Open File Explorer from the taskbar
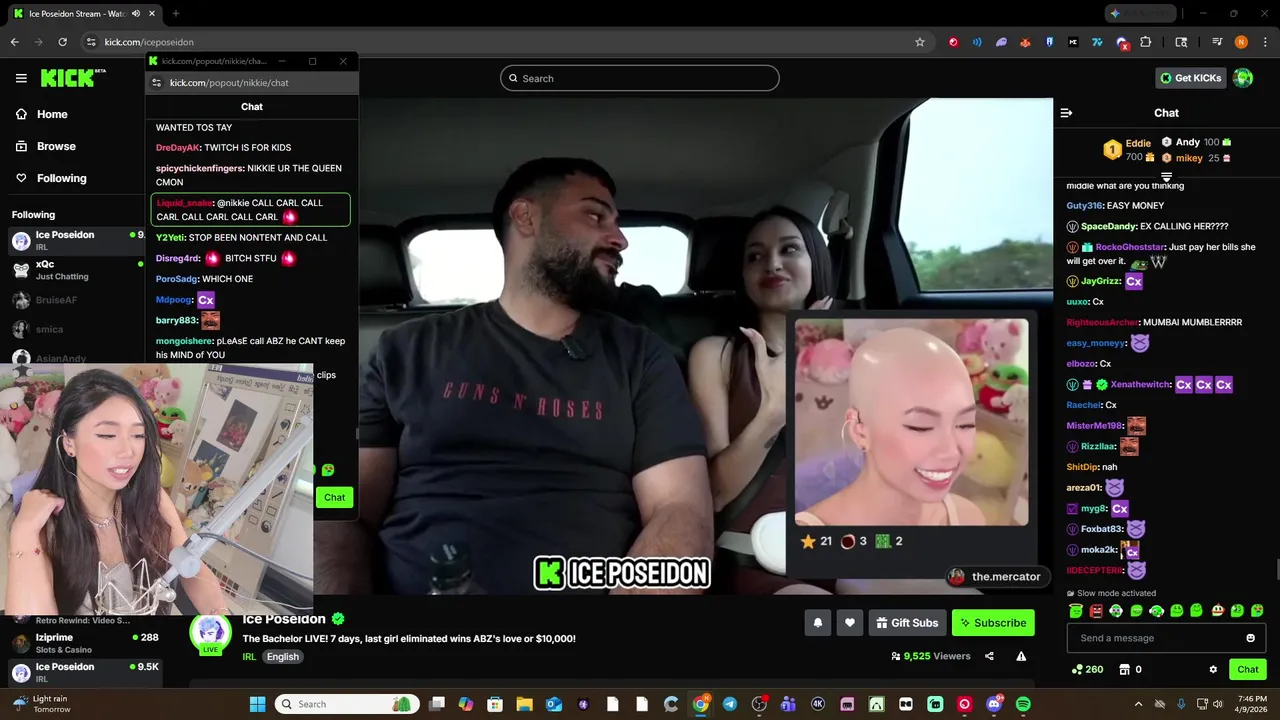1280x720 pixels. [x=524, y=704]
